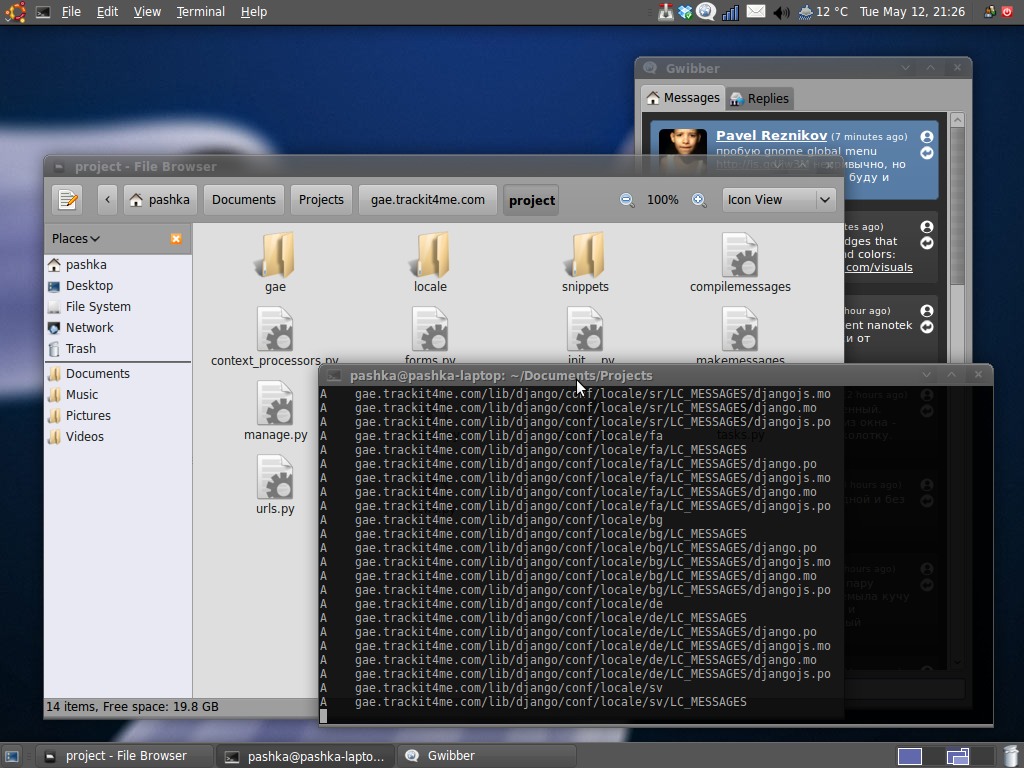The image size is (1024, 768).
Task: Click the back arrow in path bar
Action: tap(108, 200)
